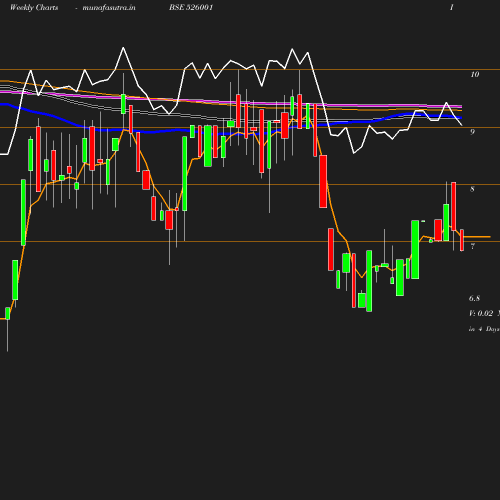Viewport: 500px width, 500px height.
Task: Click the price axis label 10
Action: tap(475, 74)
